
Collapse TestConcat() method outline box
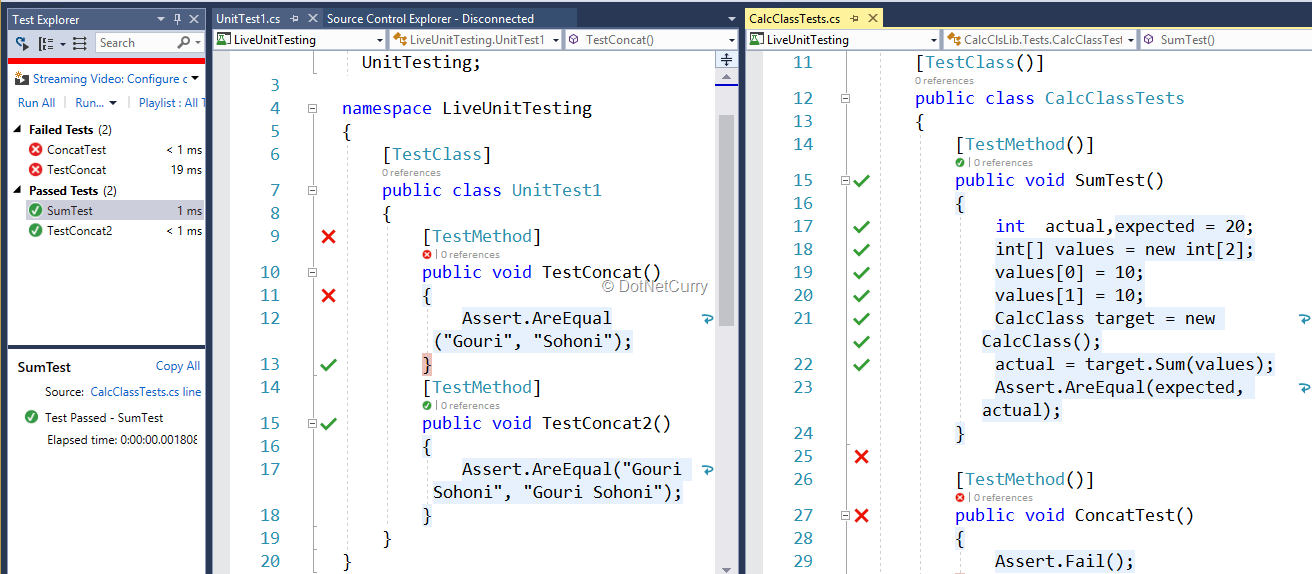(x=312, y=272)
